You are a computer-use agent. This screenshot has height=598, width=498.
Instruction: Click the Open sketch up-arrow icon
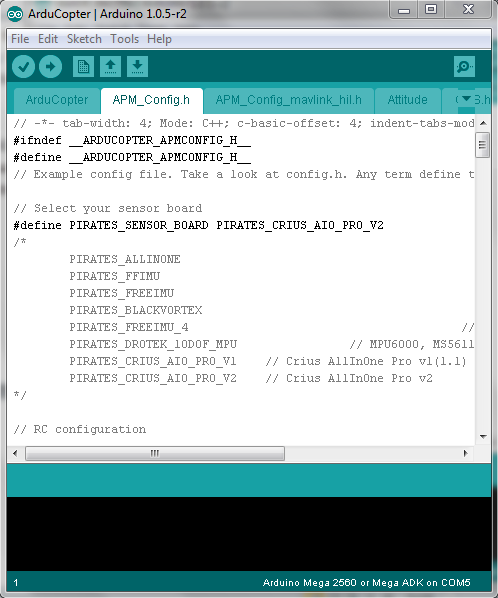(x=111, y=67)
